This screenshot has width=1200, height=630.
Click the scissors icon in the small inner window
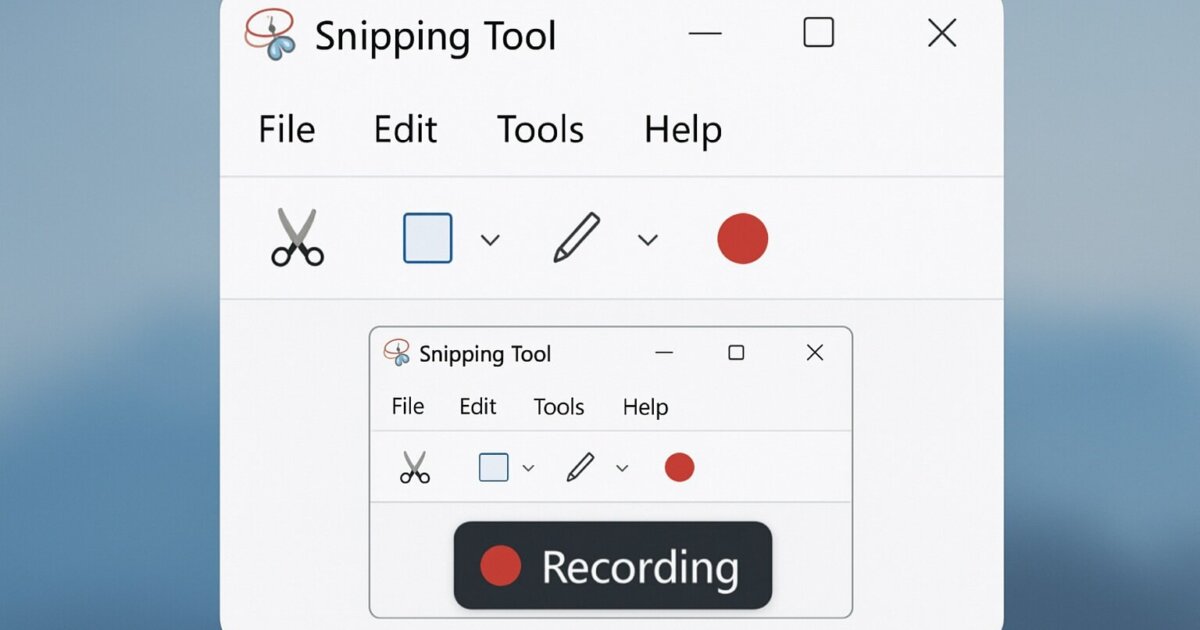pos(414,467)
